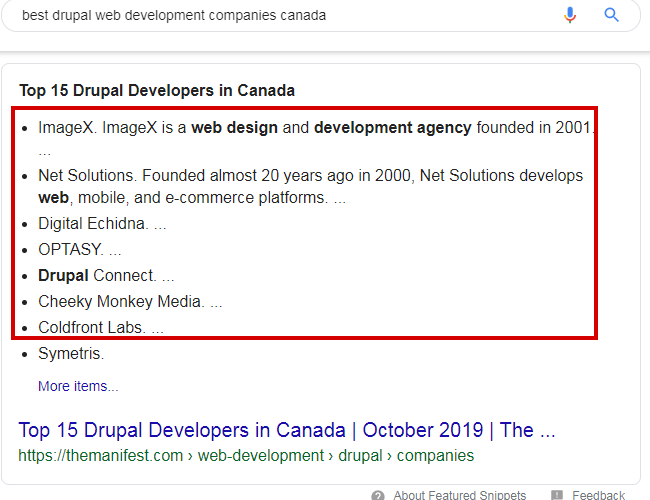Screen dimensions: 650x500
Task: Open 'More items...' link
Action: 78,386
